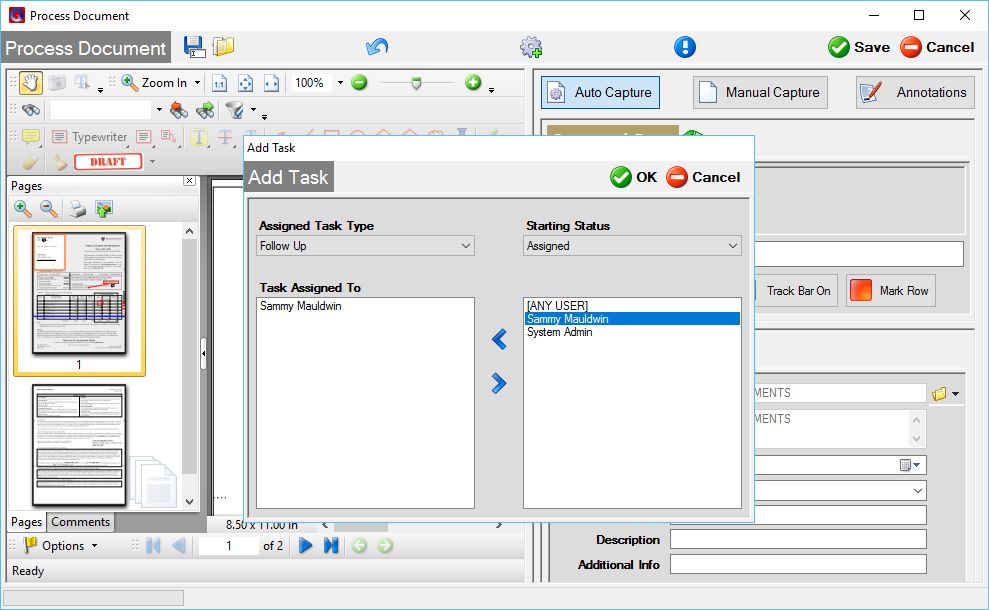989x610 pixels.
Task: Click the print icon in Pages panel
Action: 78,209
